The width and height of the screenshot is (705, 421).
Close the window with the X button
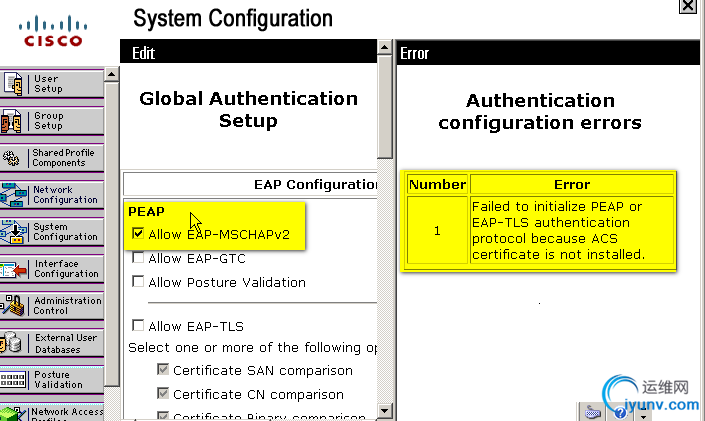pyautogui.click(x=687, y=6)
